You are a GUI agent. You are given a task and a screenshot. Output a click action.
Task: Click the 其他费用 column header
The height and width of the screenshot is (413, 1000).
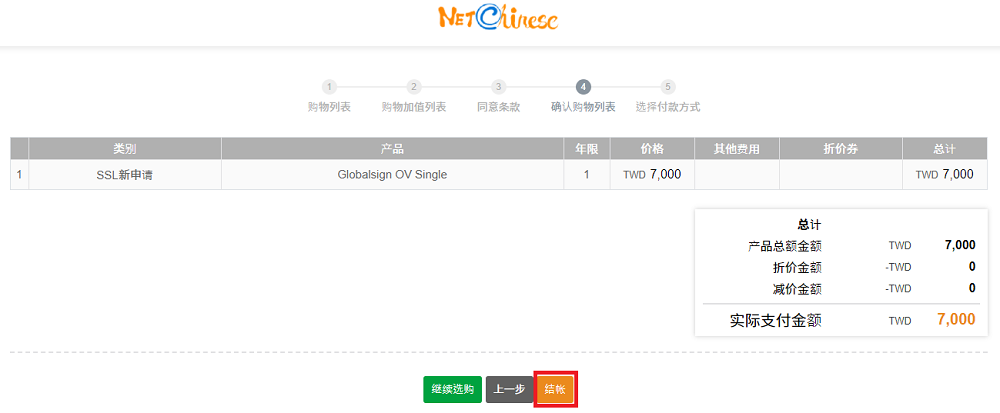tap(737, 149)
